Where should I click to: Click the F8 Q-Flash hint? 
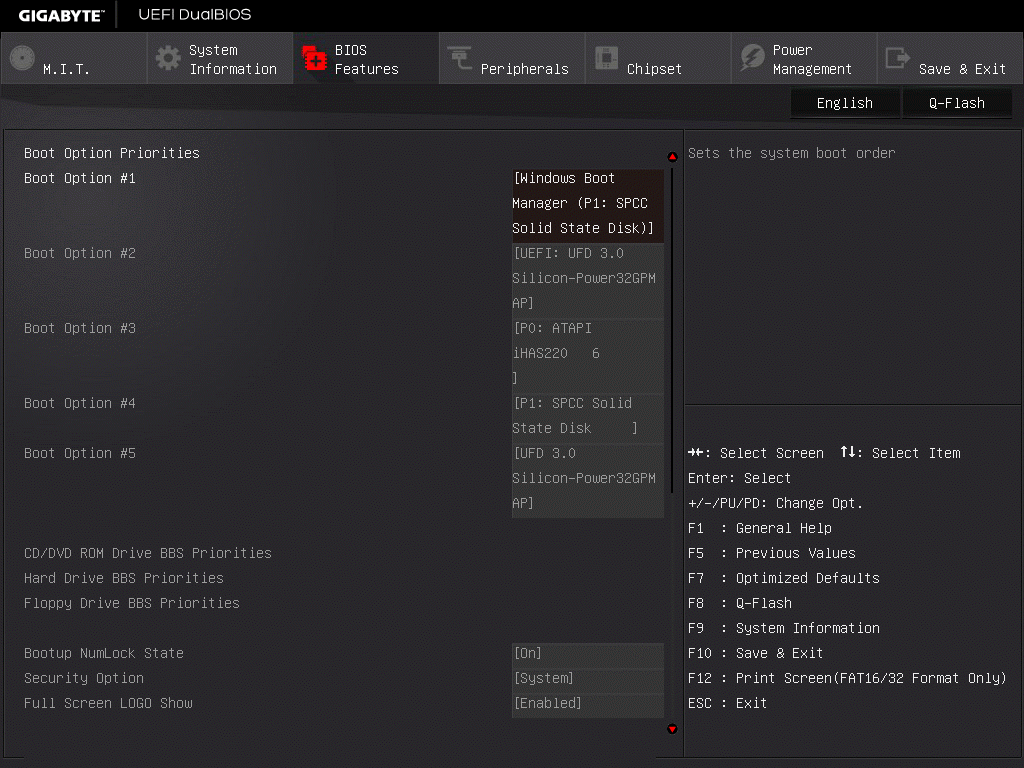tap(740, 603)
